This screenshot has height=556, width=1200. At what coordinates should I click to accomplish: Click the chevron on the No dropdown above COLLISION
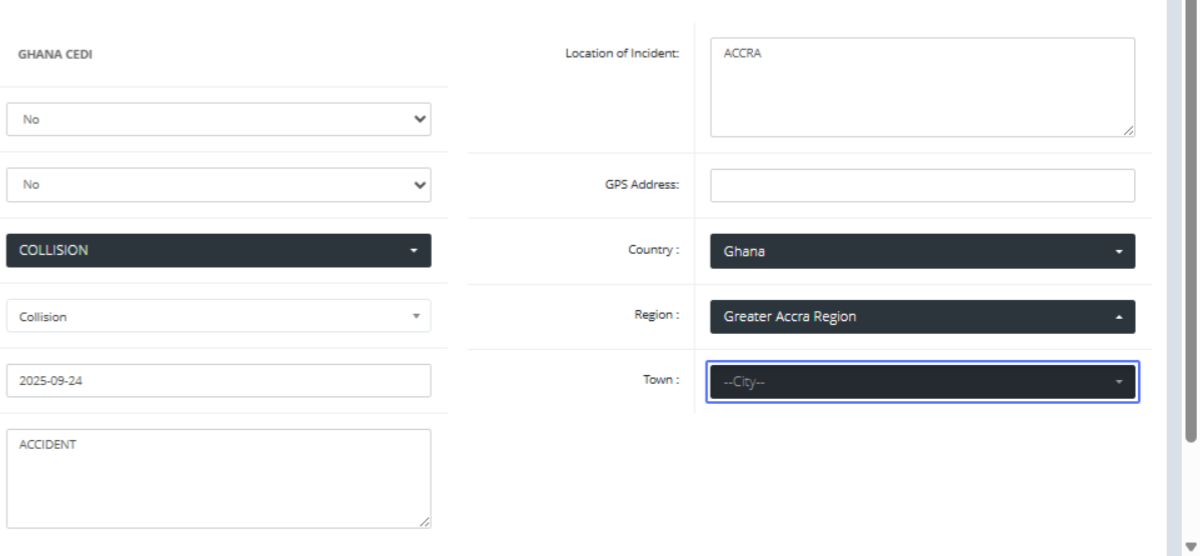[419, 185]
